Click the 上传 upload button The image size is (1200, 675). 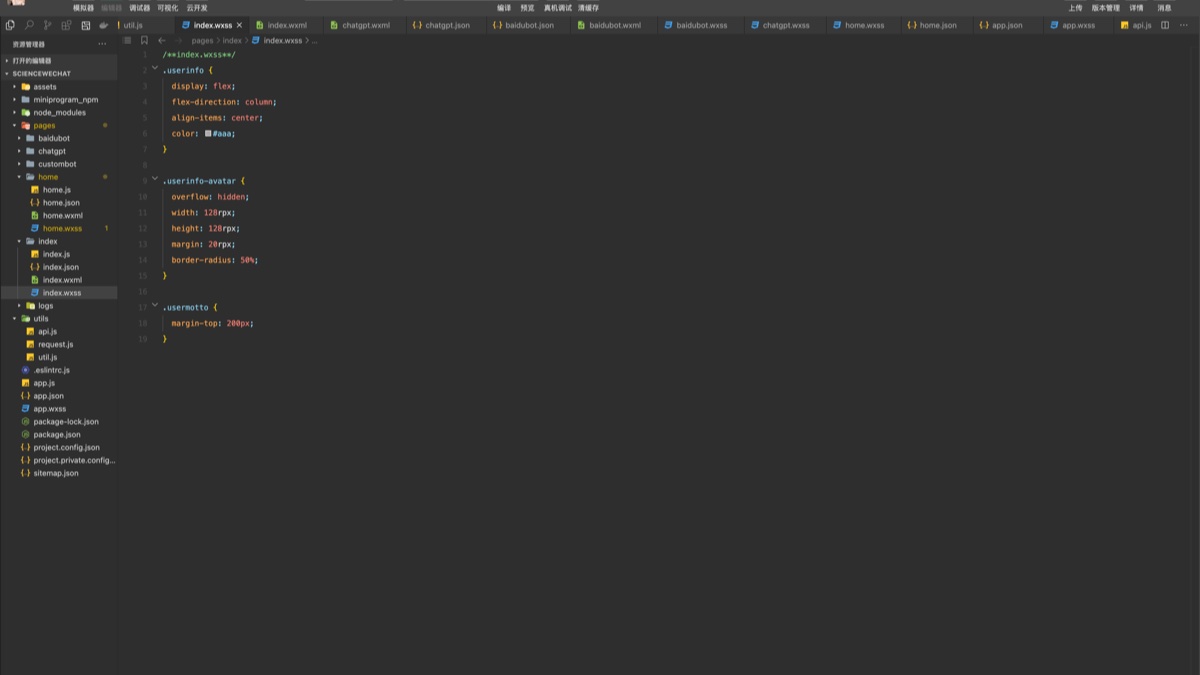[1075, 8]
